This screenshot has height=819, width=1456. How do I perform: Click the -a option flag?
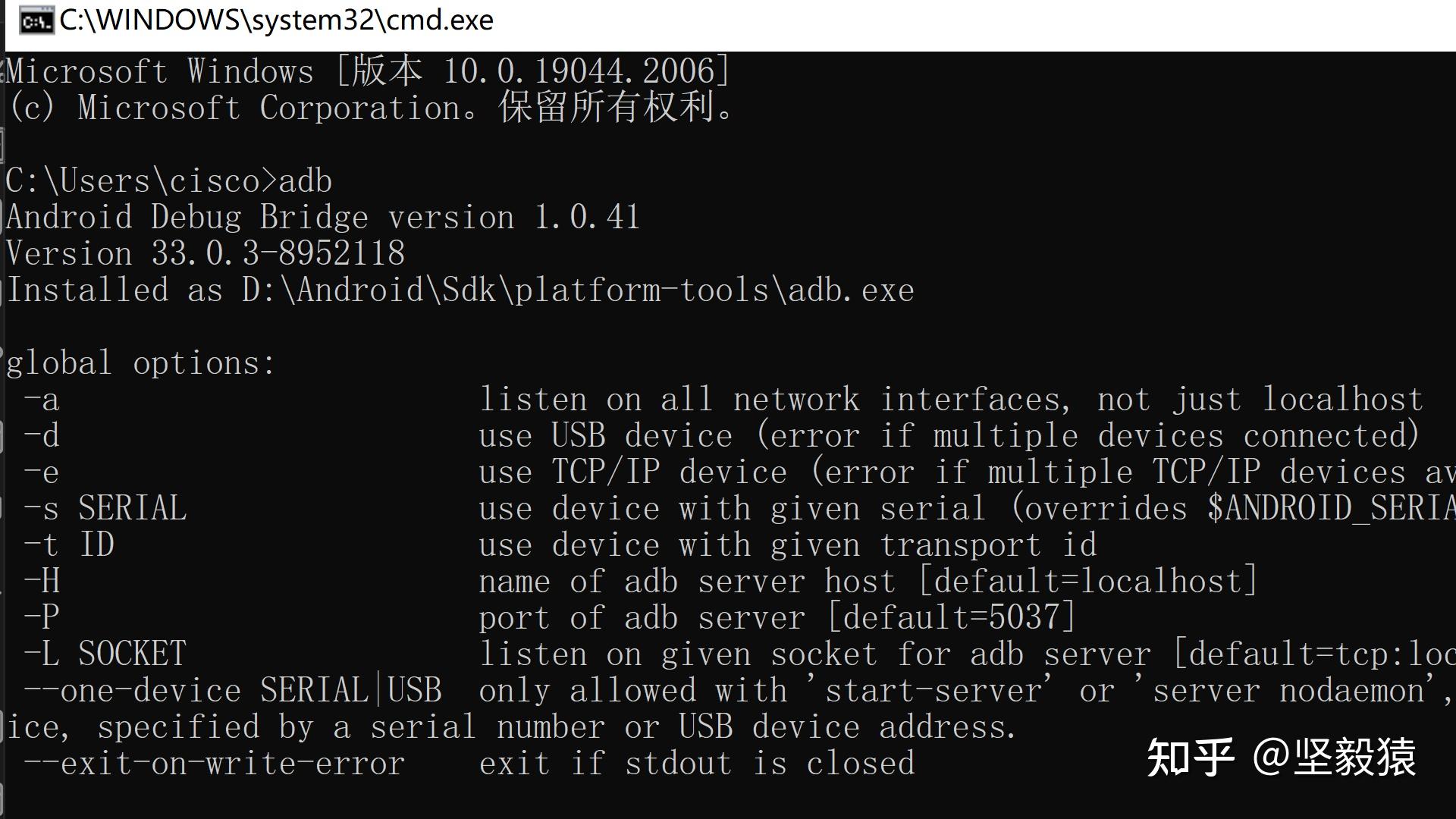(41, 400)
